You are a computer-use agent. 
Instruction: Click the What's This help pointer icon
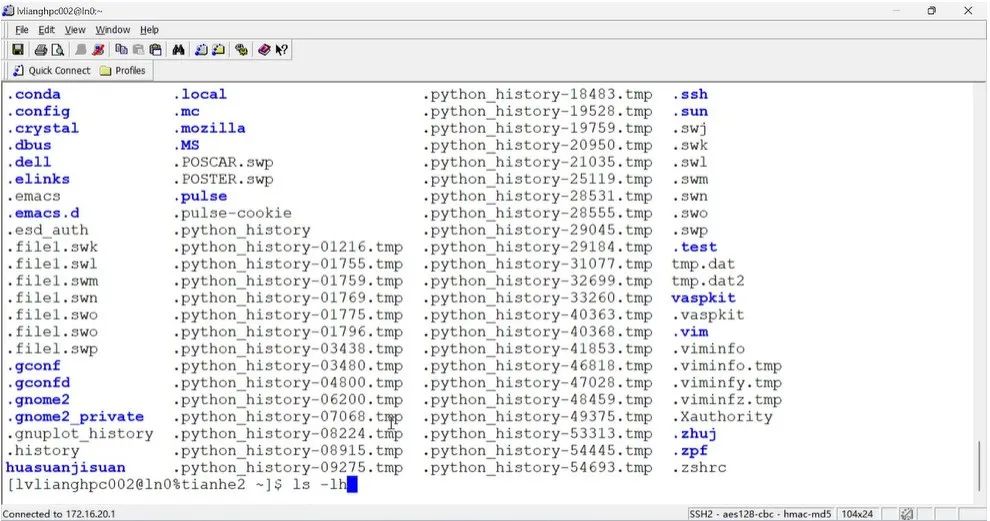tap(282, 49)
